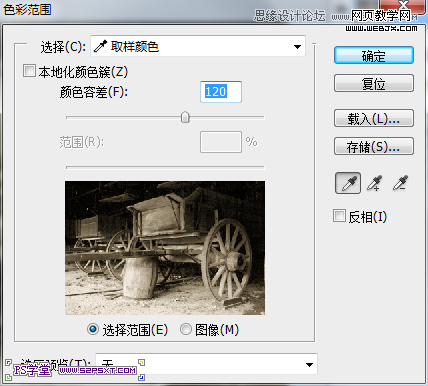Image resolution: width=428 pixels, height=386 pixels.
Task: Close the 色彩范围 dialog window
Action: tap(403, 5)
